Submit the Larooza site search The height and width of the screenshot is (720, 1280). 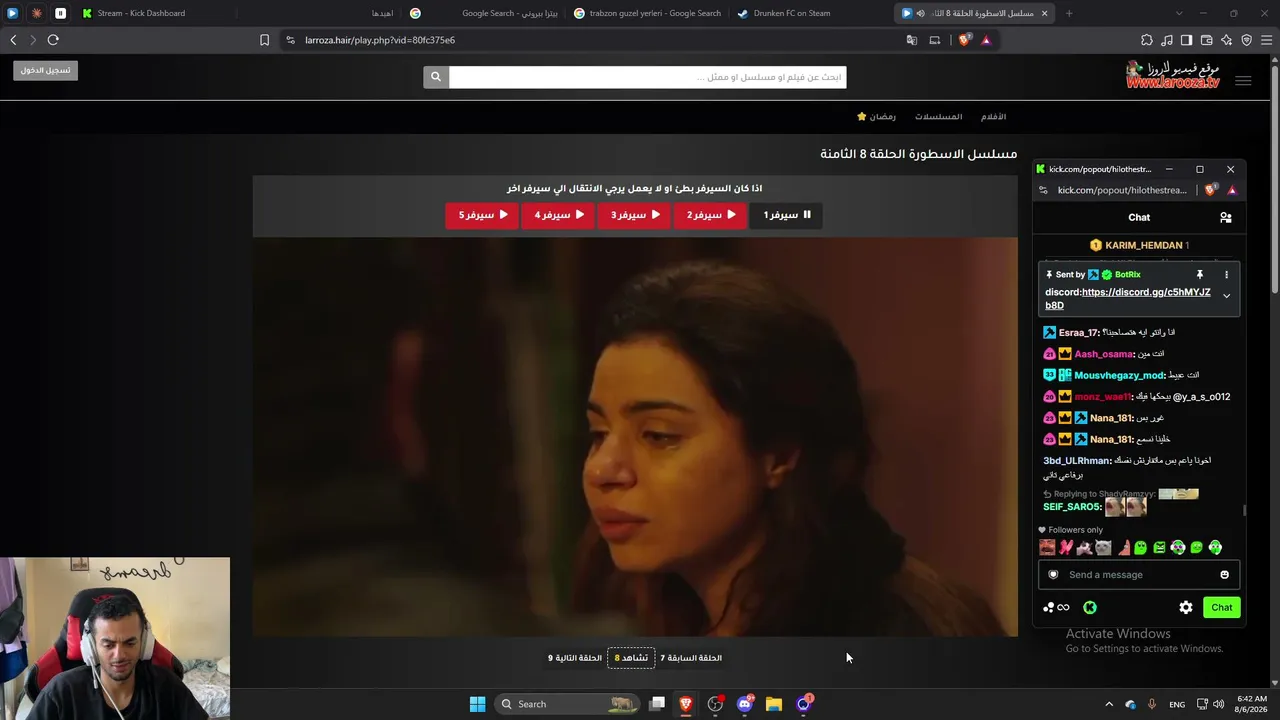436,77
